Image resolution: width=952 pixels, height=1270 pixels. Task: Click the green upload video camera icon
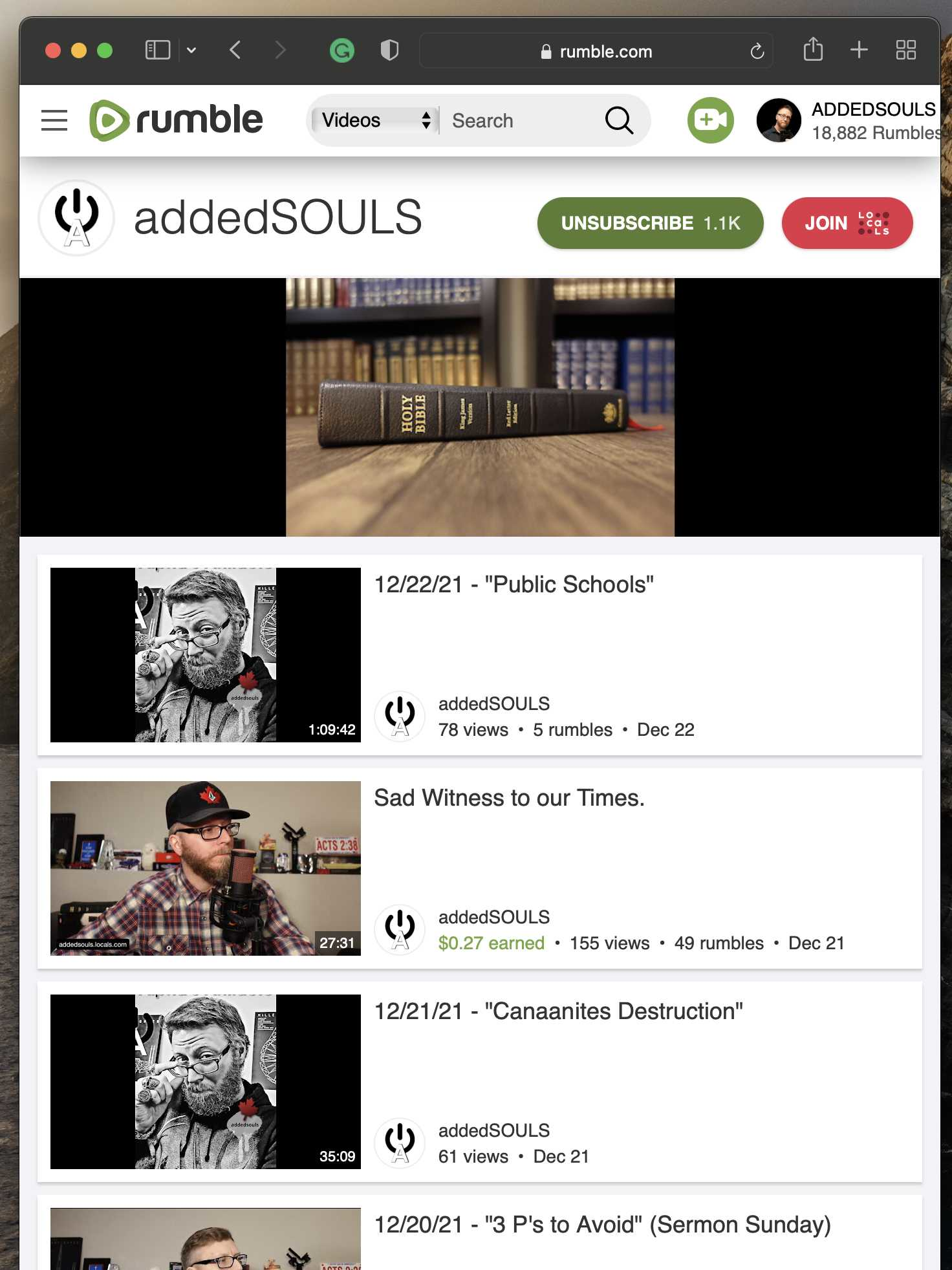(x=710, y=120)
